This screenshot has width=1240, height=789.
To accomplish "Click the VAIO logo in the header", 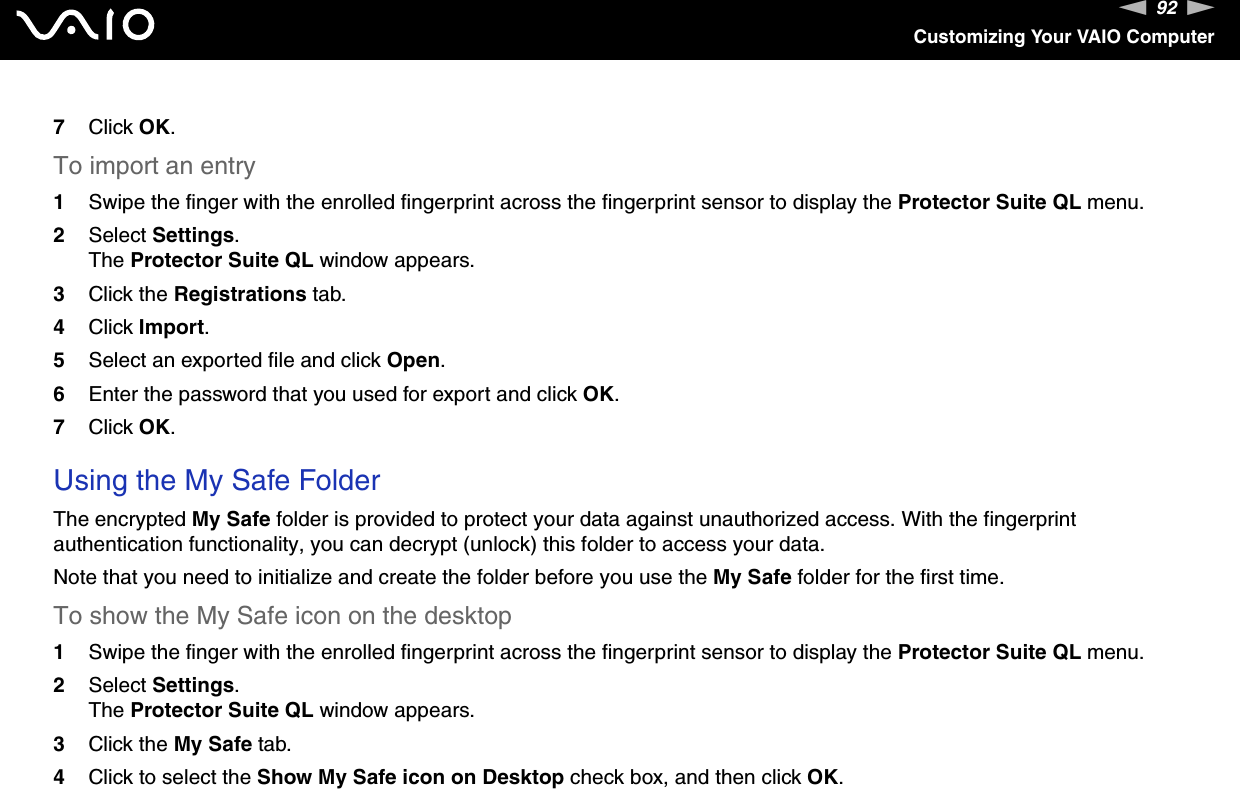I will tap(91, 26).
